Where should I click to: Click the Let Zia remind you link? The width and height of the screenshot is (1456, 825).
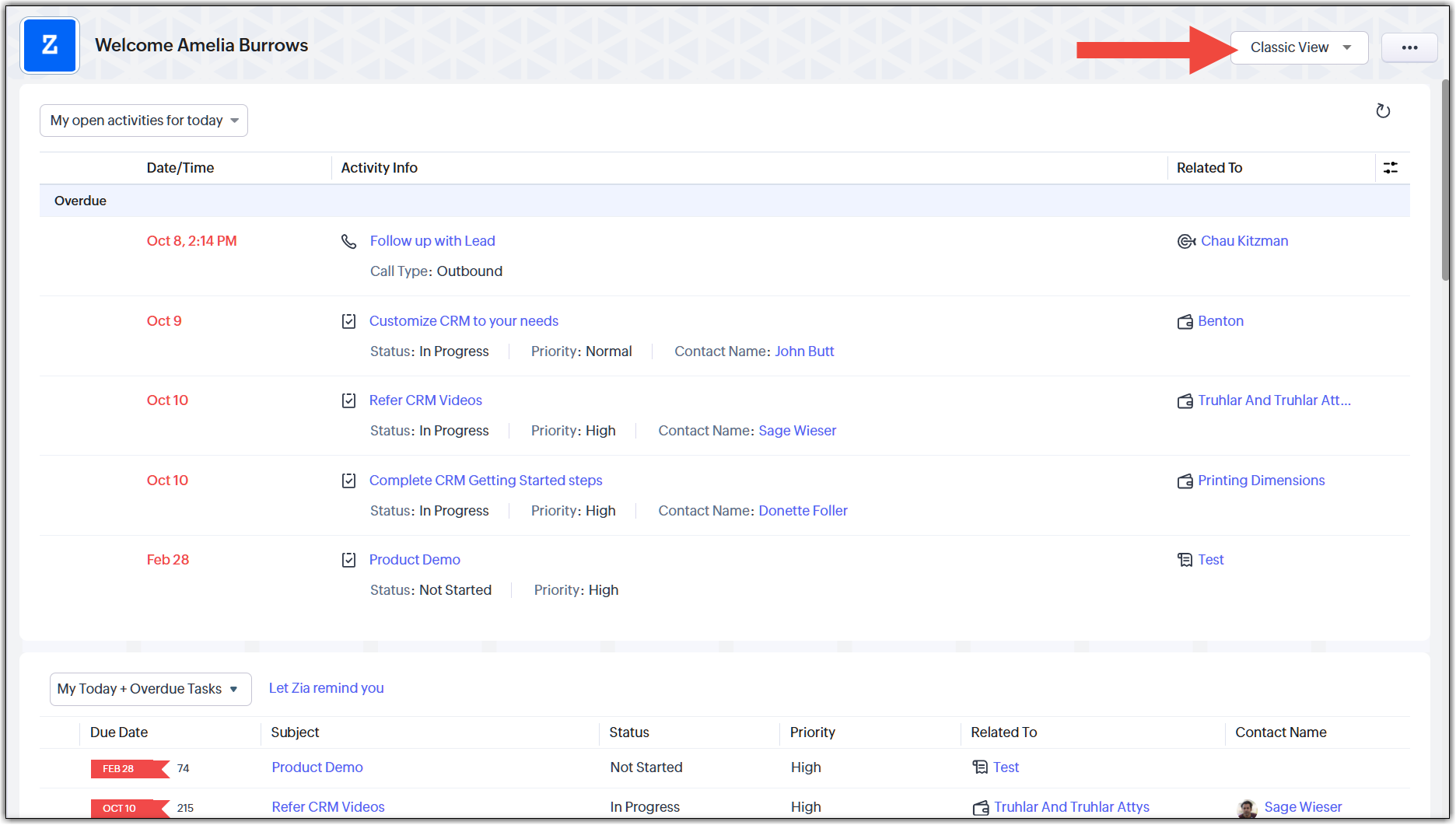pos(326,688)
